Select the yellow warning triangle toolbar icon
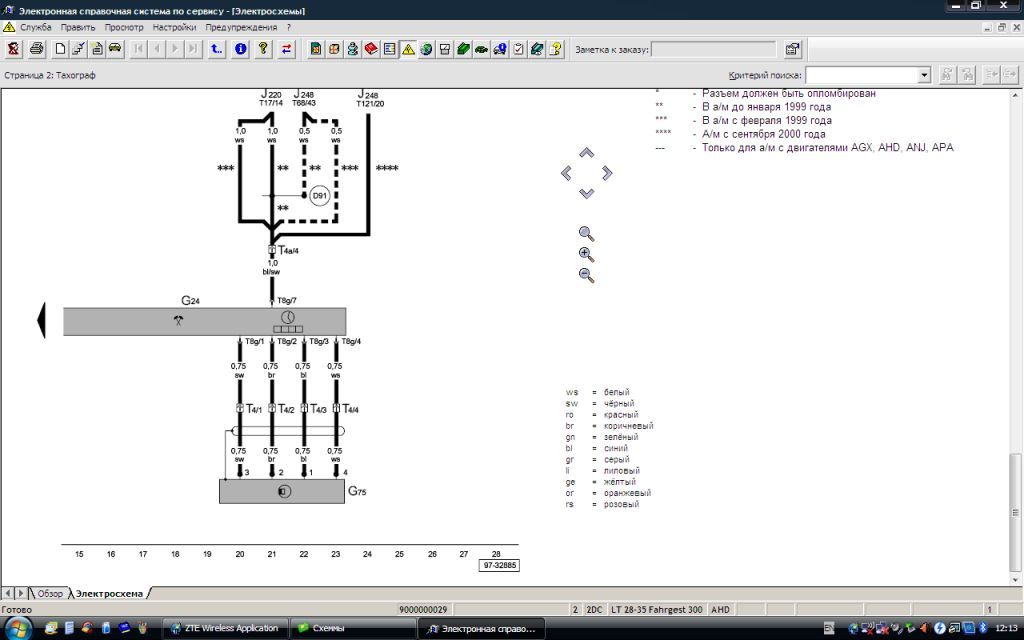The image size is (1024, 640). 408,49
